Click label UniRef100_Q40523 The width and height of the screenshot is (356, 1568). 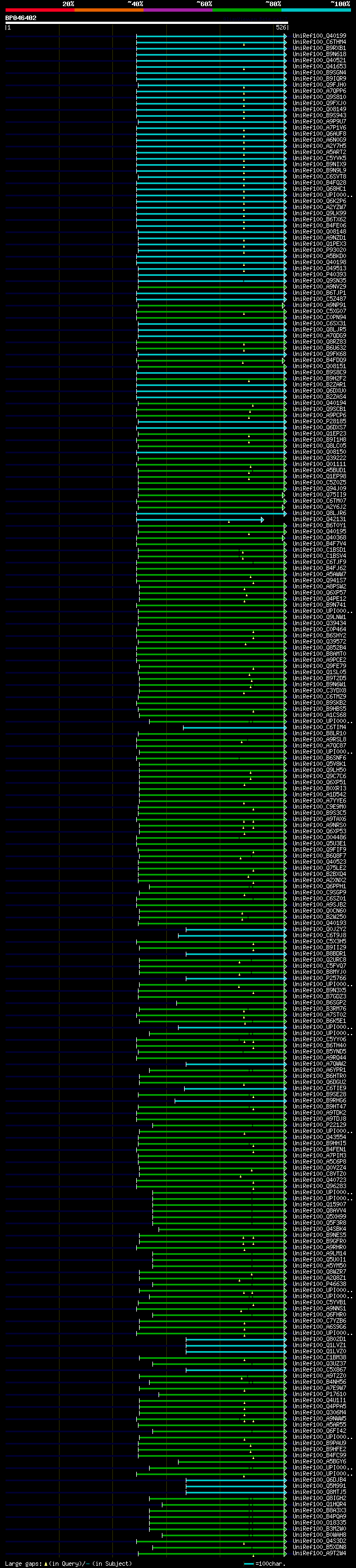(x=319, y=862)
